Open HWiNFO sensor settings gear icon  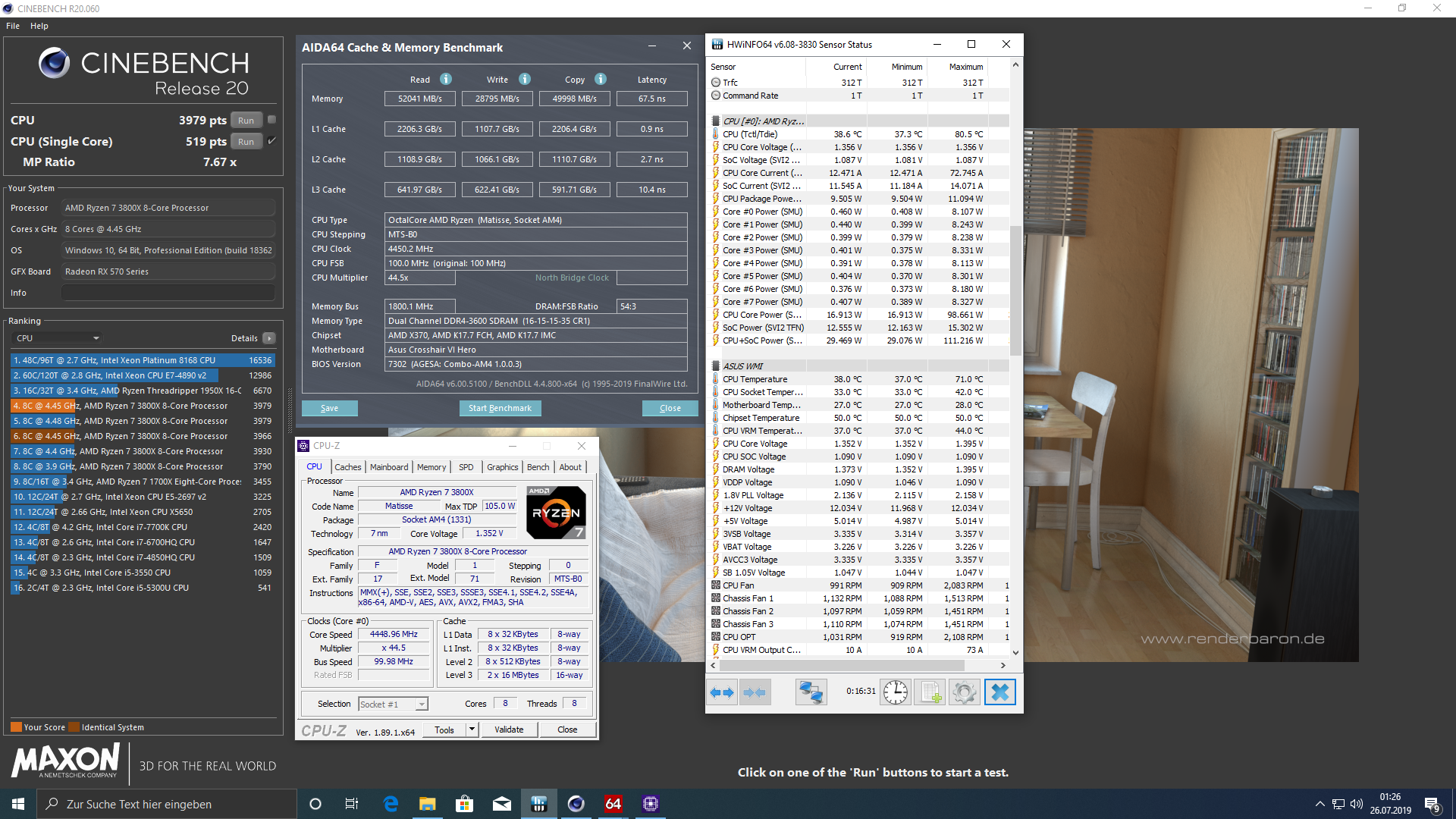(x=965, y=692)
